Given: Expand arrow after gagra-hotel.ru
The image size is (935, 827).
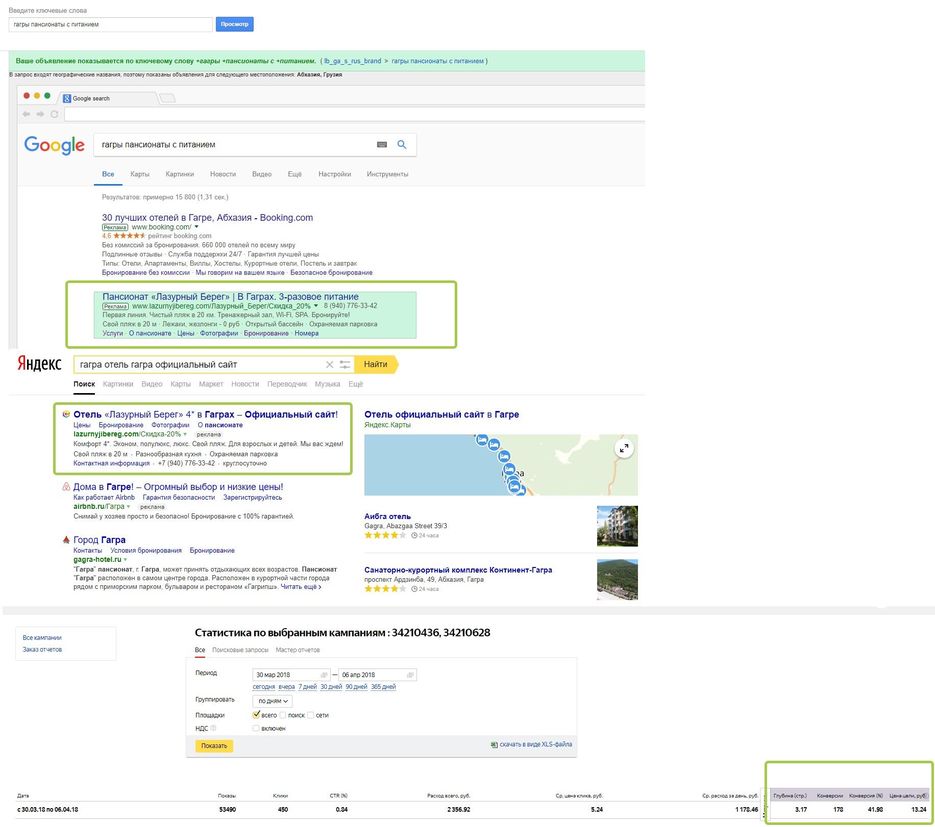Looking at the screenshot, I should 125,560.
